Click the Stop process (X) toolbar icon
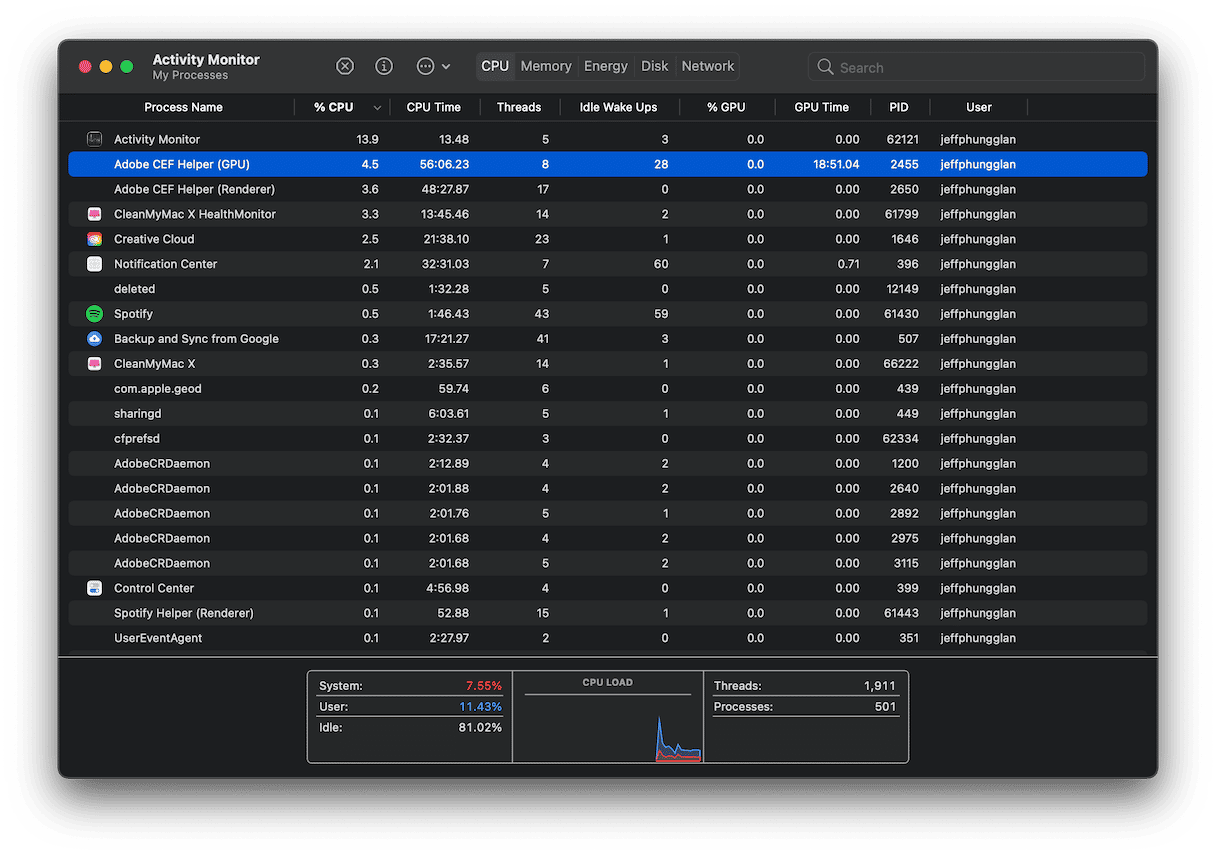Image resolution: width=1216 pixels, height=855 pixels. pyautogui.click(x=345, y=66)
